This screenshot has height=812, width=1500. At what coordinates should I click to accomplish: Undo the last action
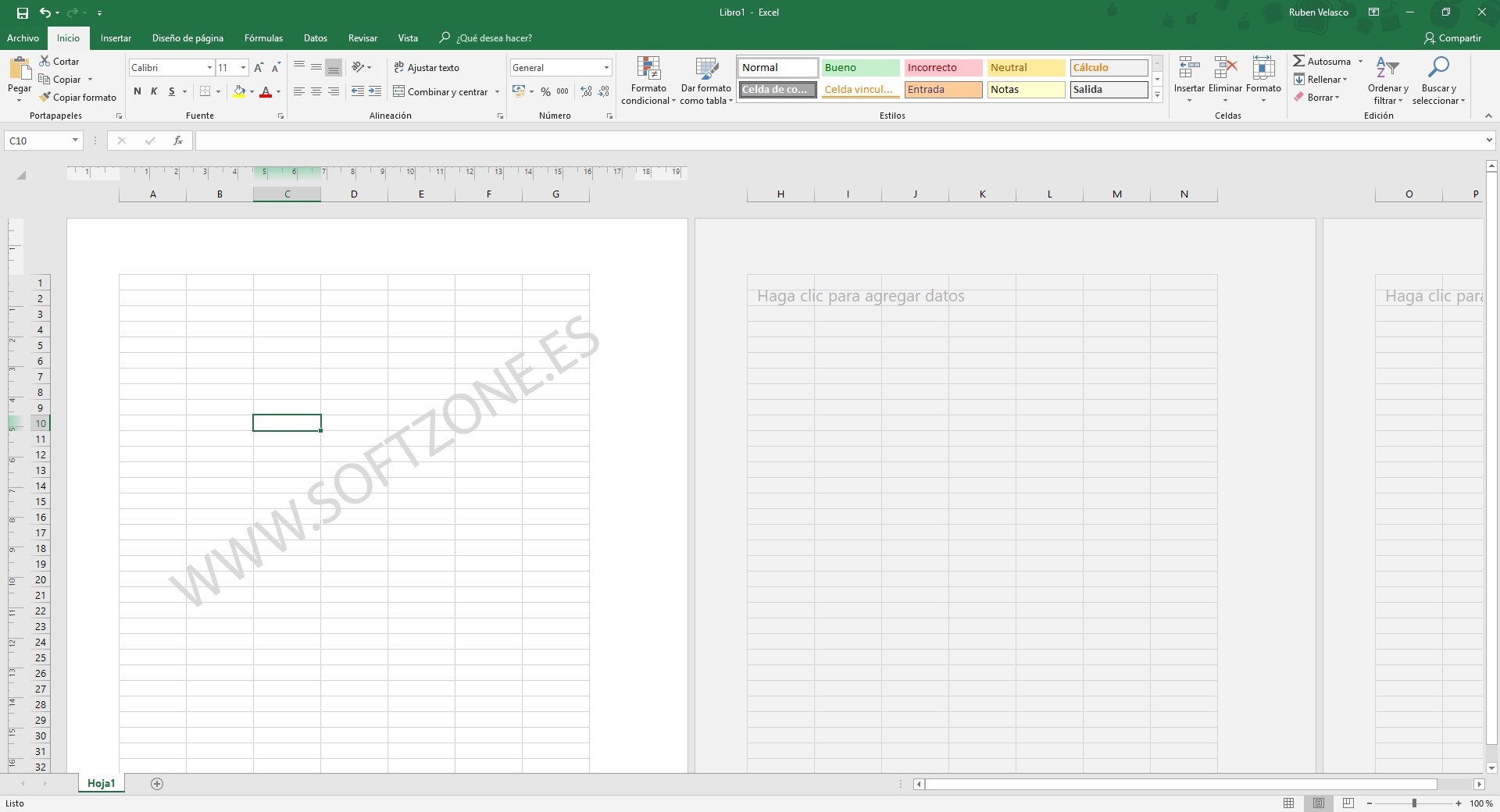tap(45, 12)
